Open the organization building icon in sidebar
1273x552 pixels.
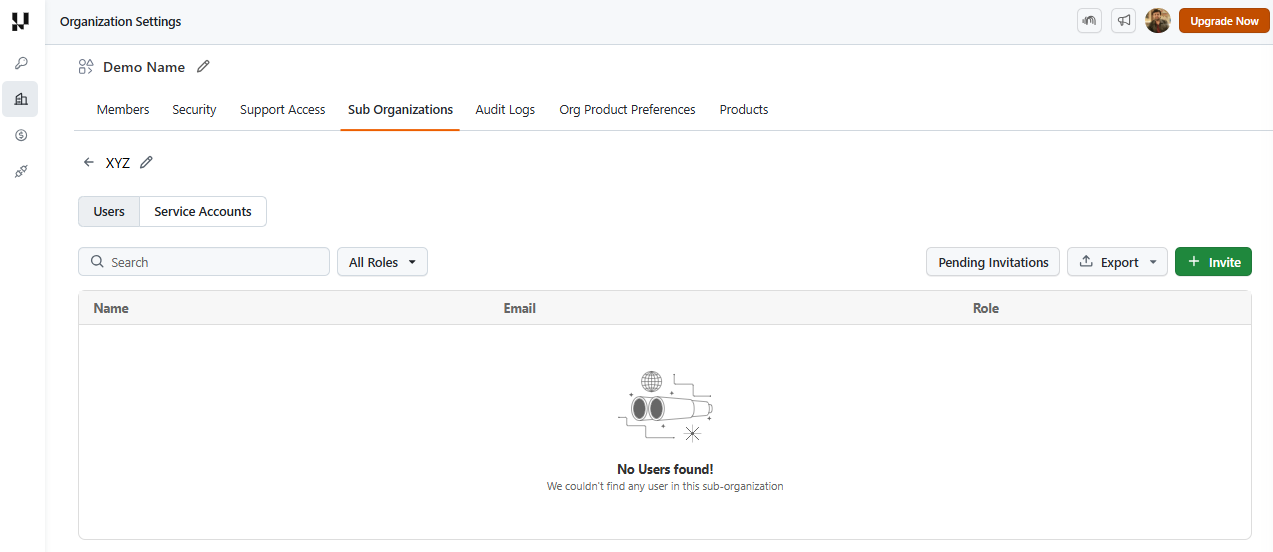tap(21, 99)
